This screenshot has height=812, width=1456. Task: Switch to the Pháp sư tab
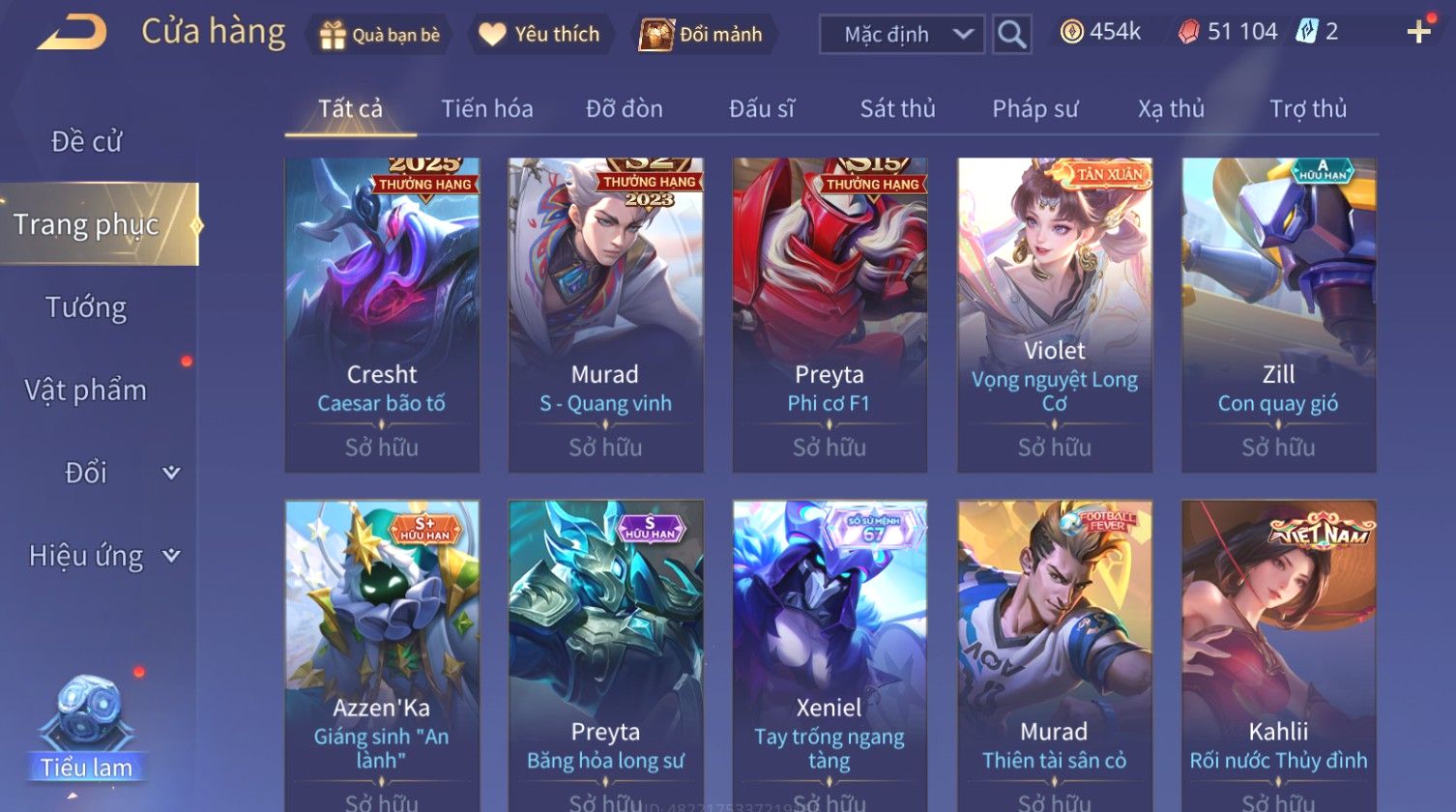(1034, 109)
